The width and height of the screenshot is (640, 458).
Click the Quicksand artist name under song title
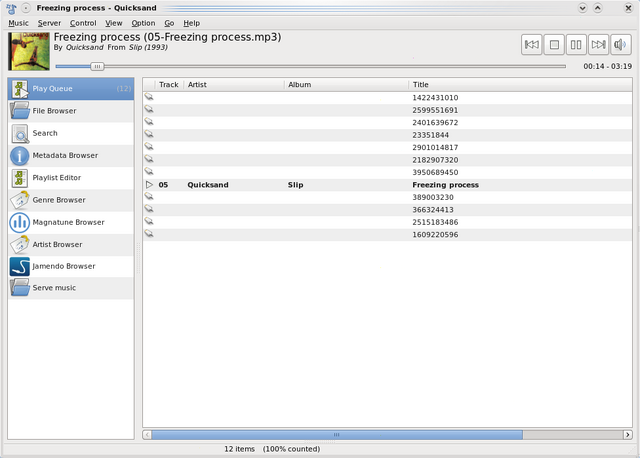[x=85, y=47]
